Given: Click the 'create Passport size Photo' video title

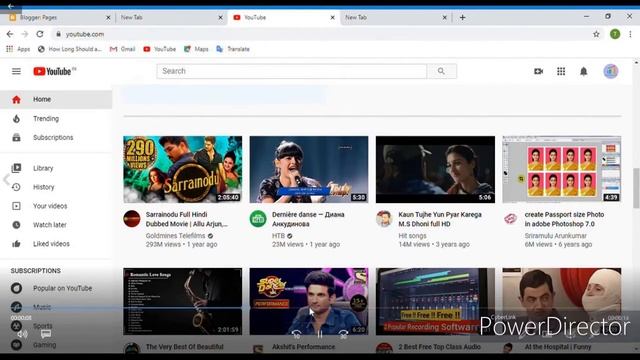Looking at the screenshot, I should click(564, 219).
